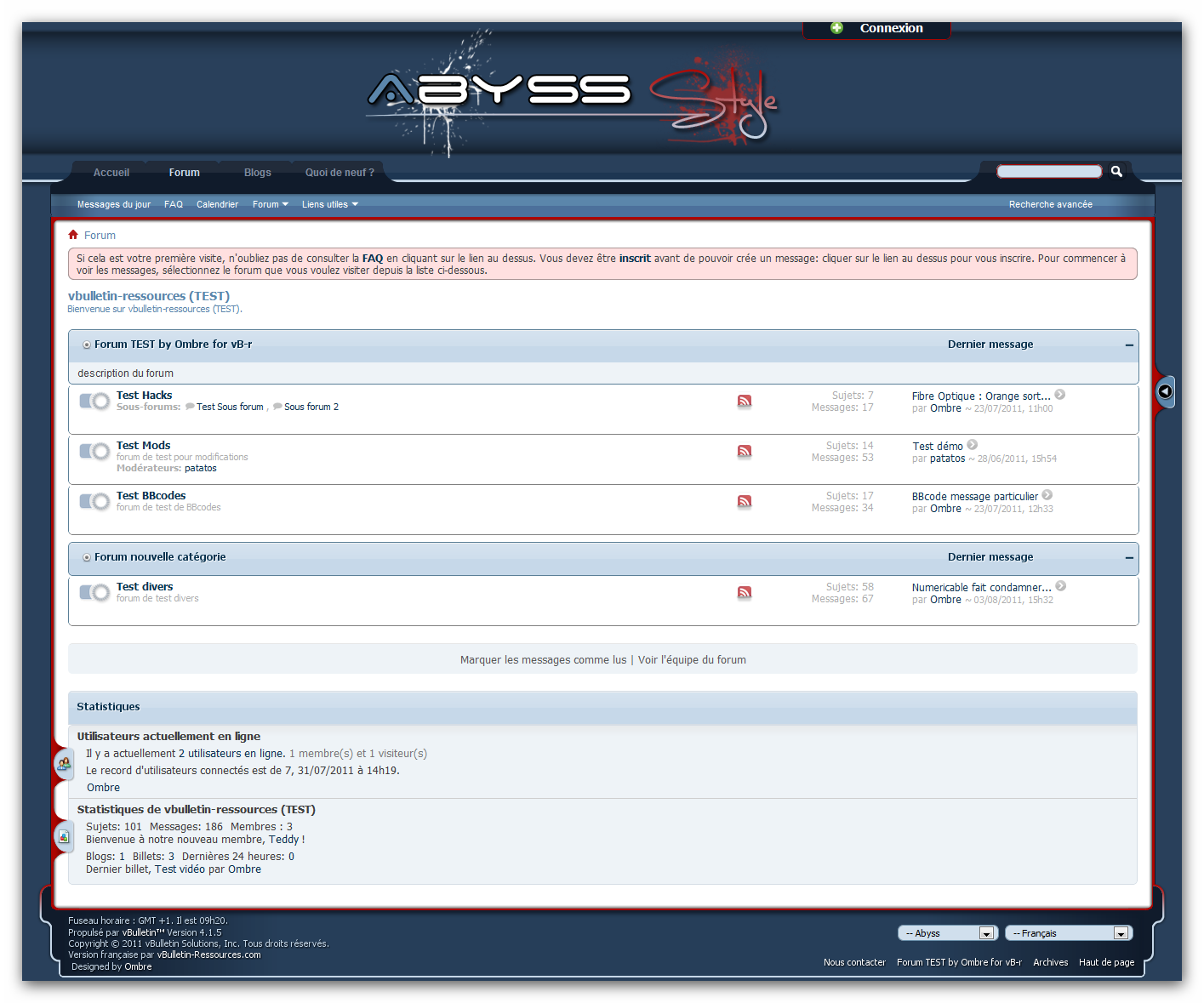Switch to the Quoi de neuf ? tab
The height and width of the screenshot is (1003, 1204).
click(340, 173)
